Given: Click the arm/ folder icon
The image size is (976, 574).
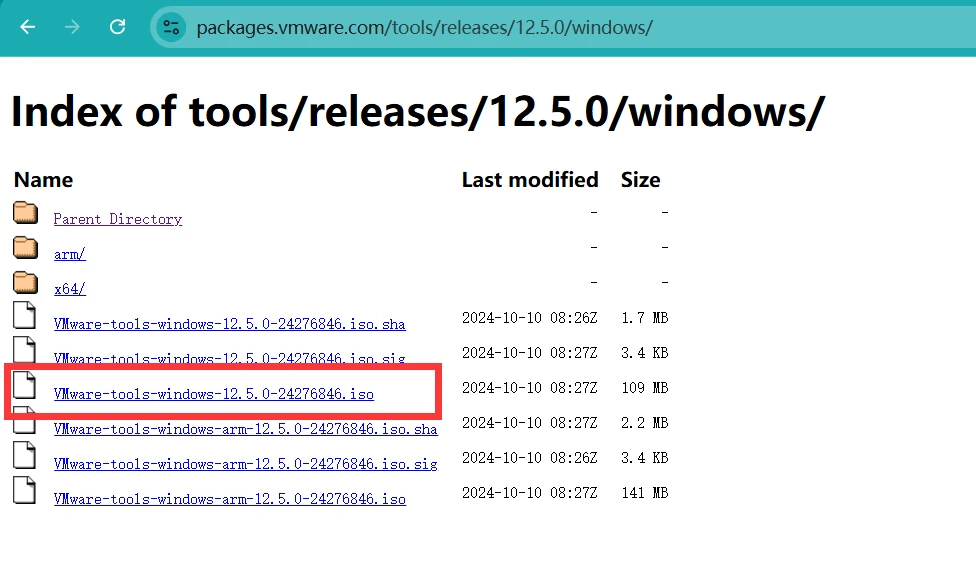Looking at the screenshot, I should pyautogui.click(x=25, y=248).
